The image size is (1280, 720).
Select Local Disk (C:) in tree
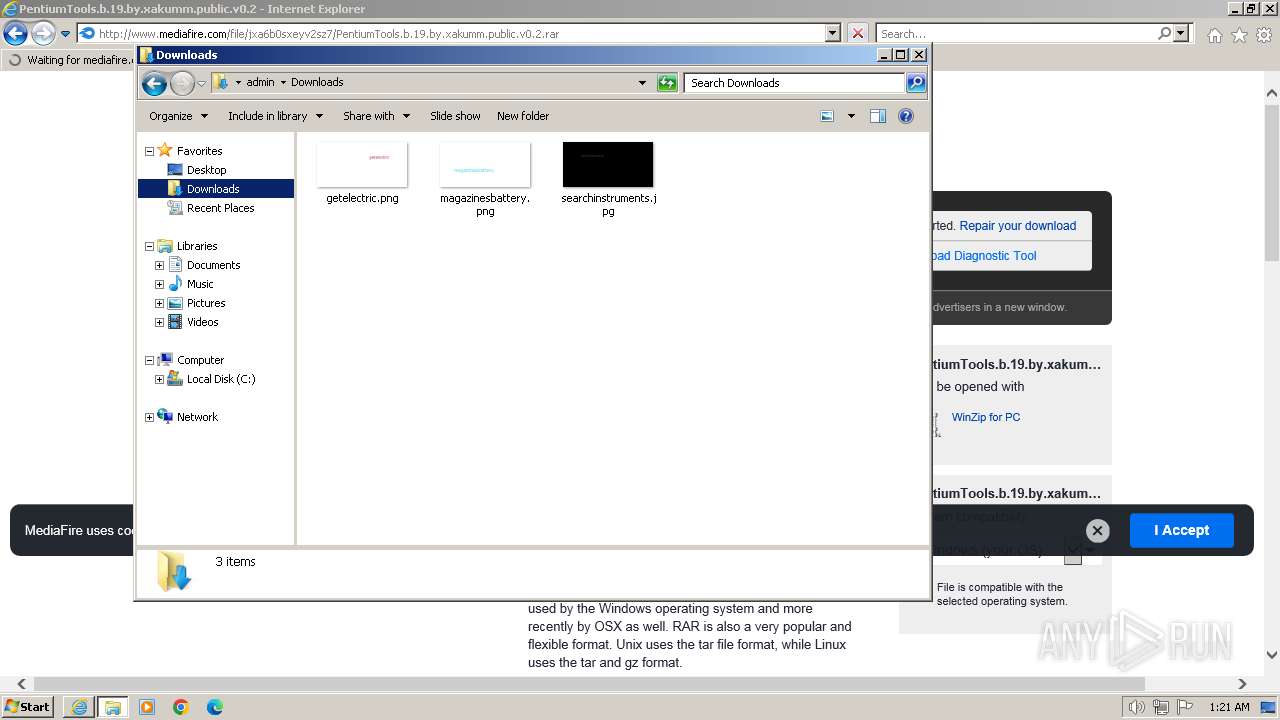(x=221, y=379)
